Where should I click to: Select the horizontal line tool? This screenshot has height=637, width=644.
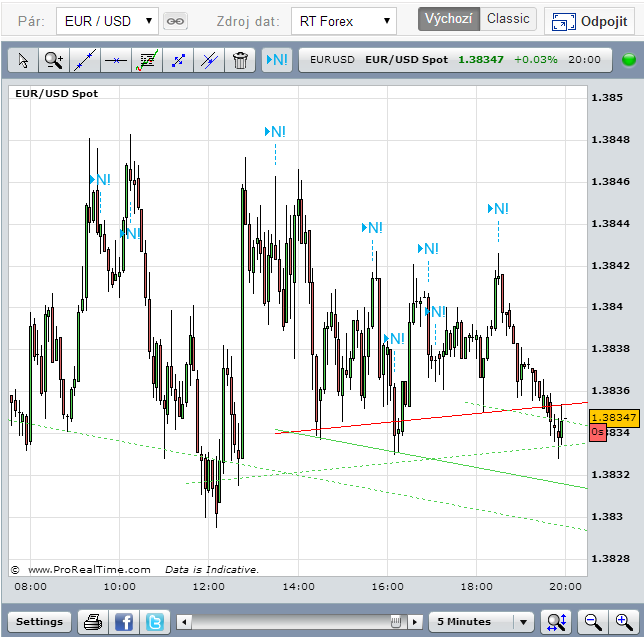tap(116, 60)
